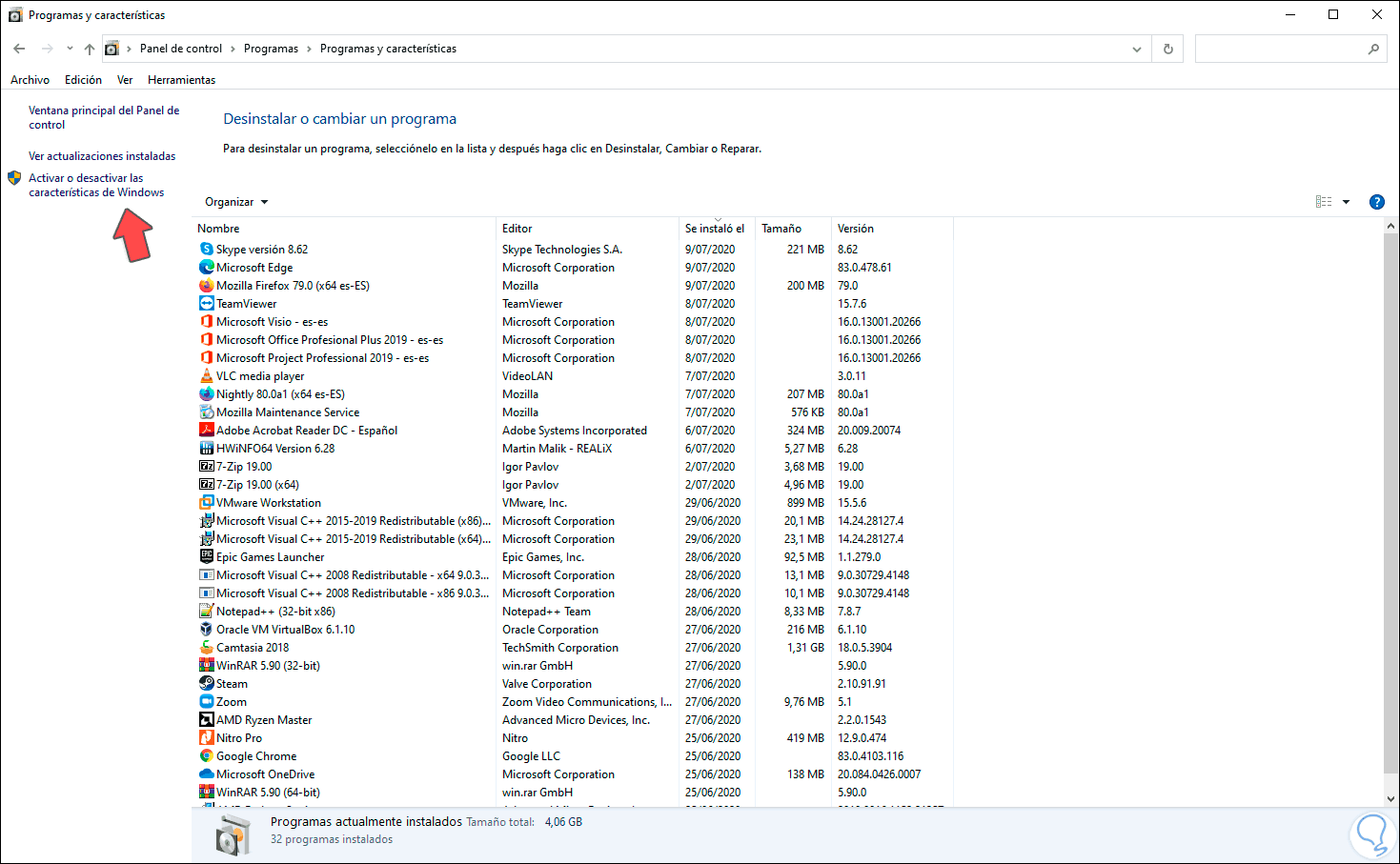Click the search magnifier icon
Viewport: 1400px width, 864px height.
coord(1373,49)
